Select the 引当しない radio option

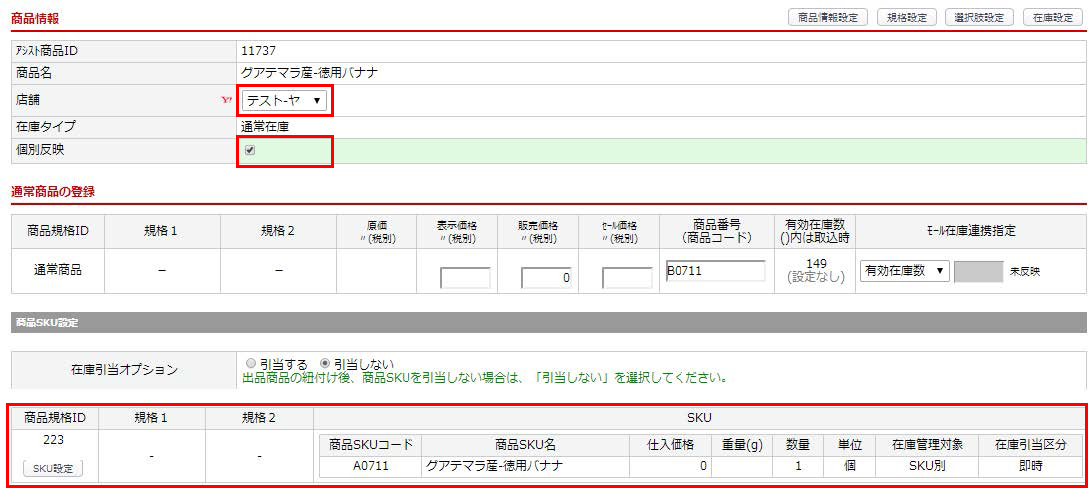(x=325, y=364)
